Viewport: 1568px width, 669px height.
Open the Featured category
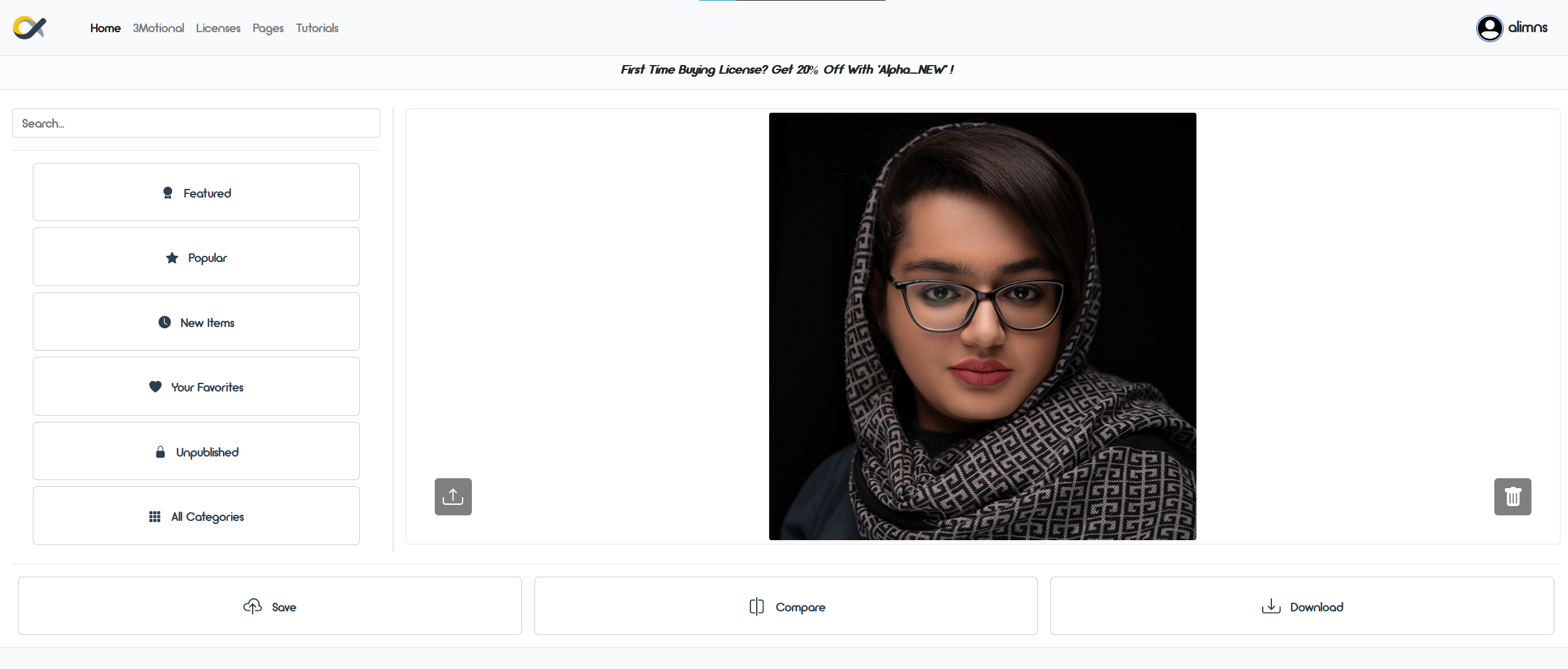(196, 193)
